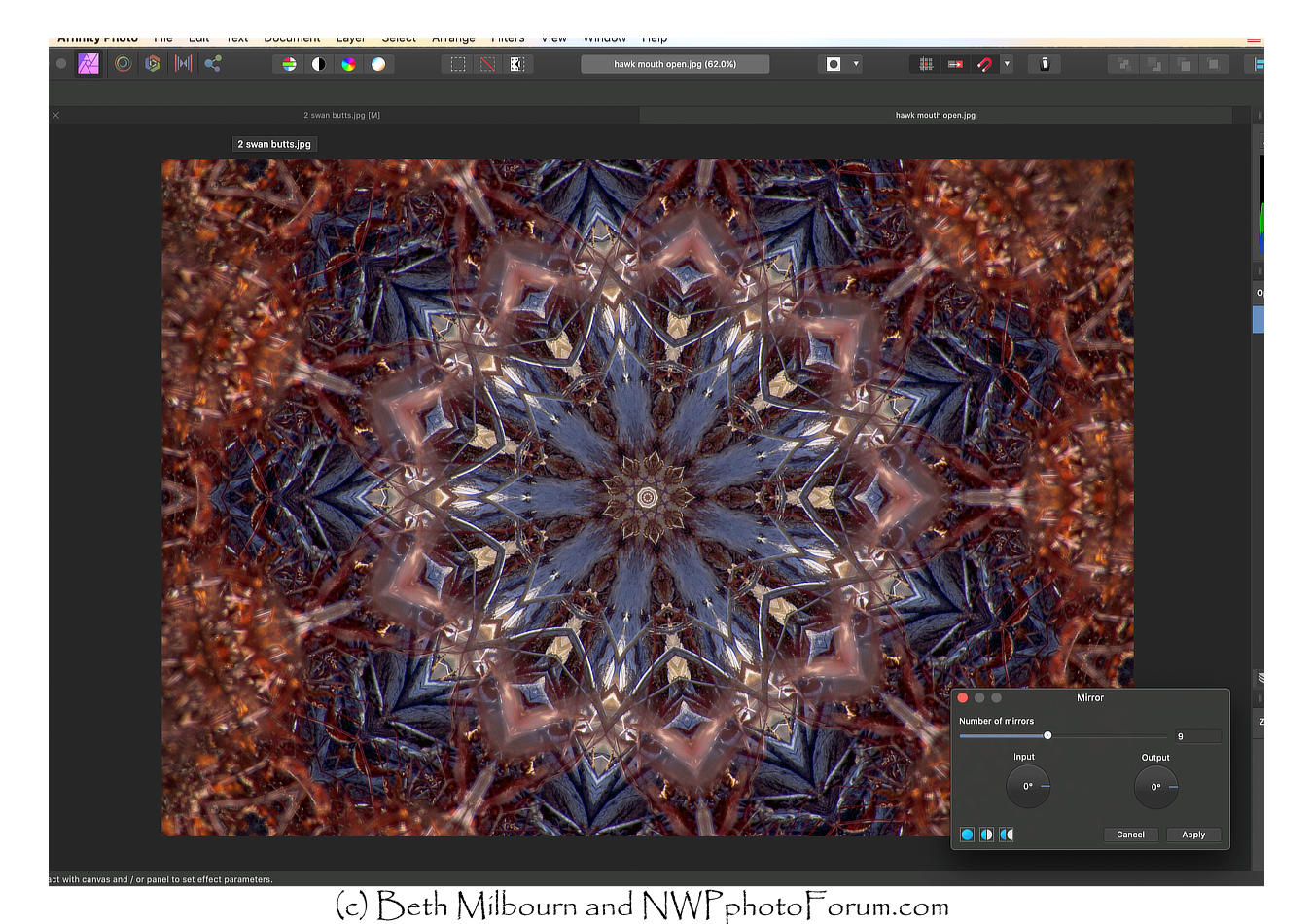Click the Output angle dial

(x=1155, y=787)
